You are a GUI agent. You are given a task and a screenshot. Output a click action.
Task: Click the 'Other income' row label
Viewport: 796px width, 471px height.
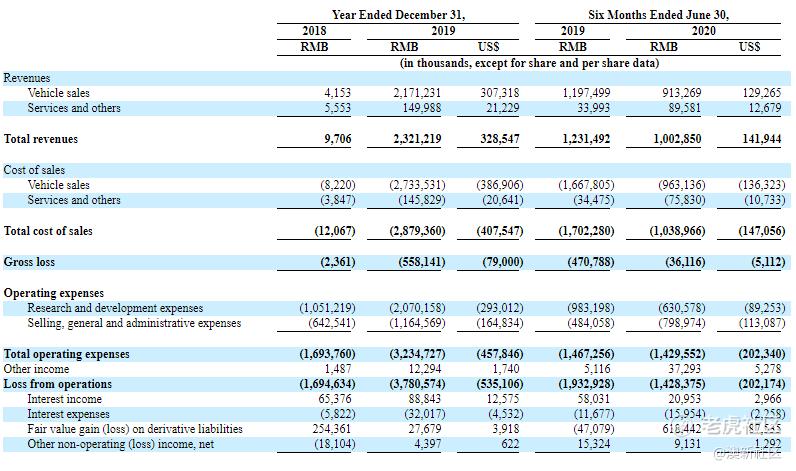tap(36, 369)
